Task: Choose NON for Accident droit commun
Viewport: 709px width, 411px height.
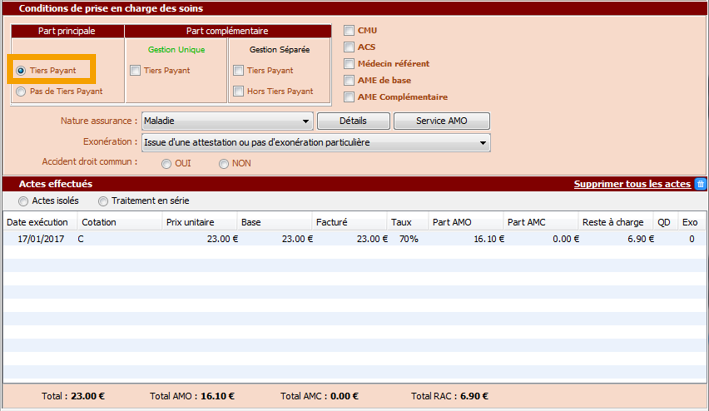Action: coord(223,164)
